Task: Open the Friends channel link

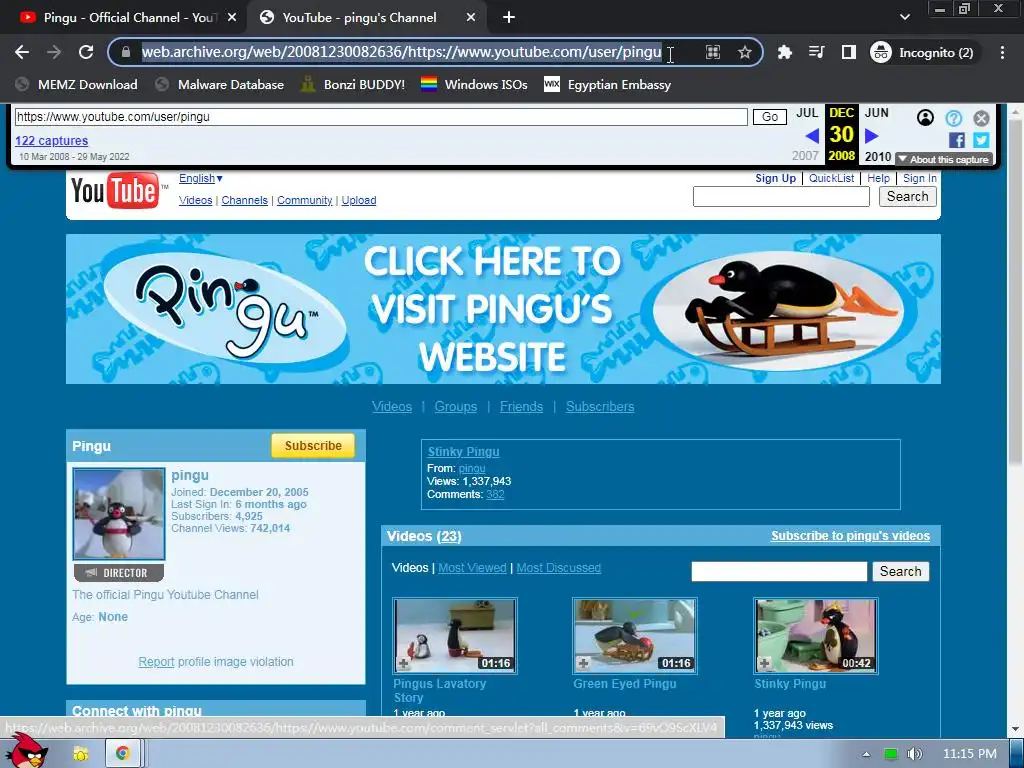Action: click(x=521, y=407)
